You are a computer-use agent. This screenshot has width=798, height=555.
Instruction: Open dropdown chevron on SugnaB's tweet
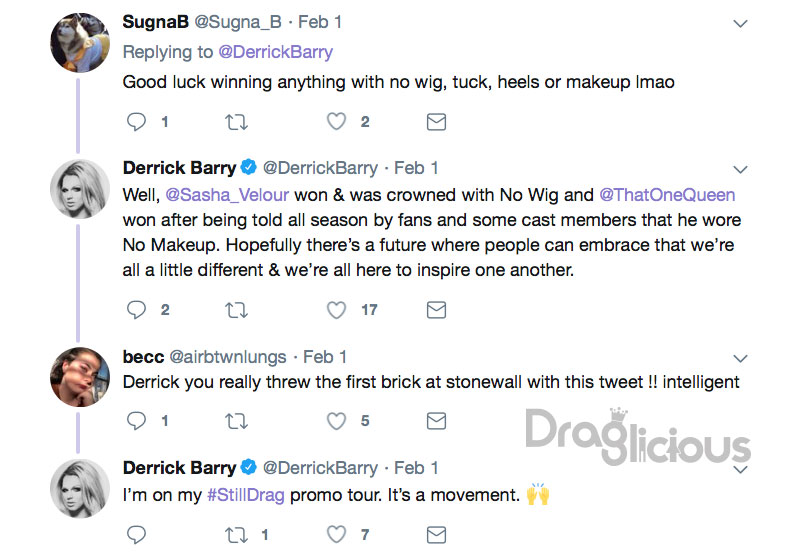click(x=740, y=23)
